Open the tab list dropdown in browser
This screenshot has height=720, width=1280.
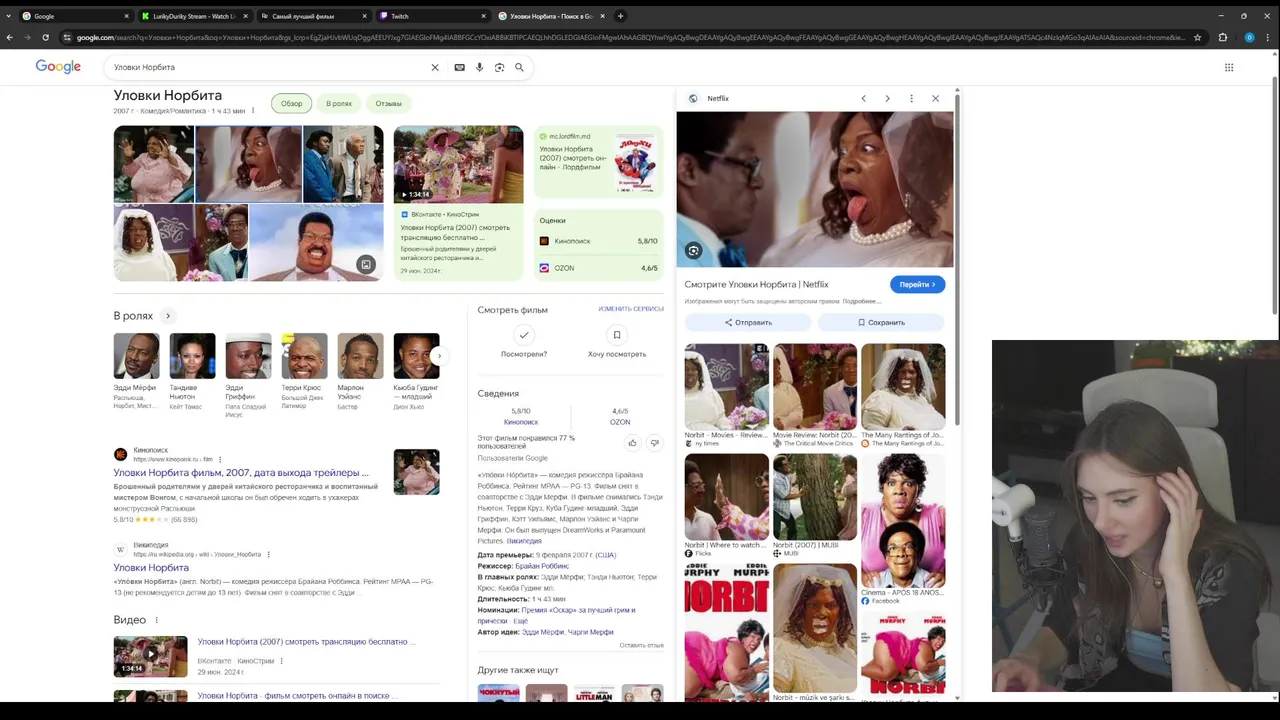(9, 16)
